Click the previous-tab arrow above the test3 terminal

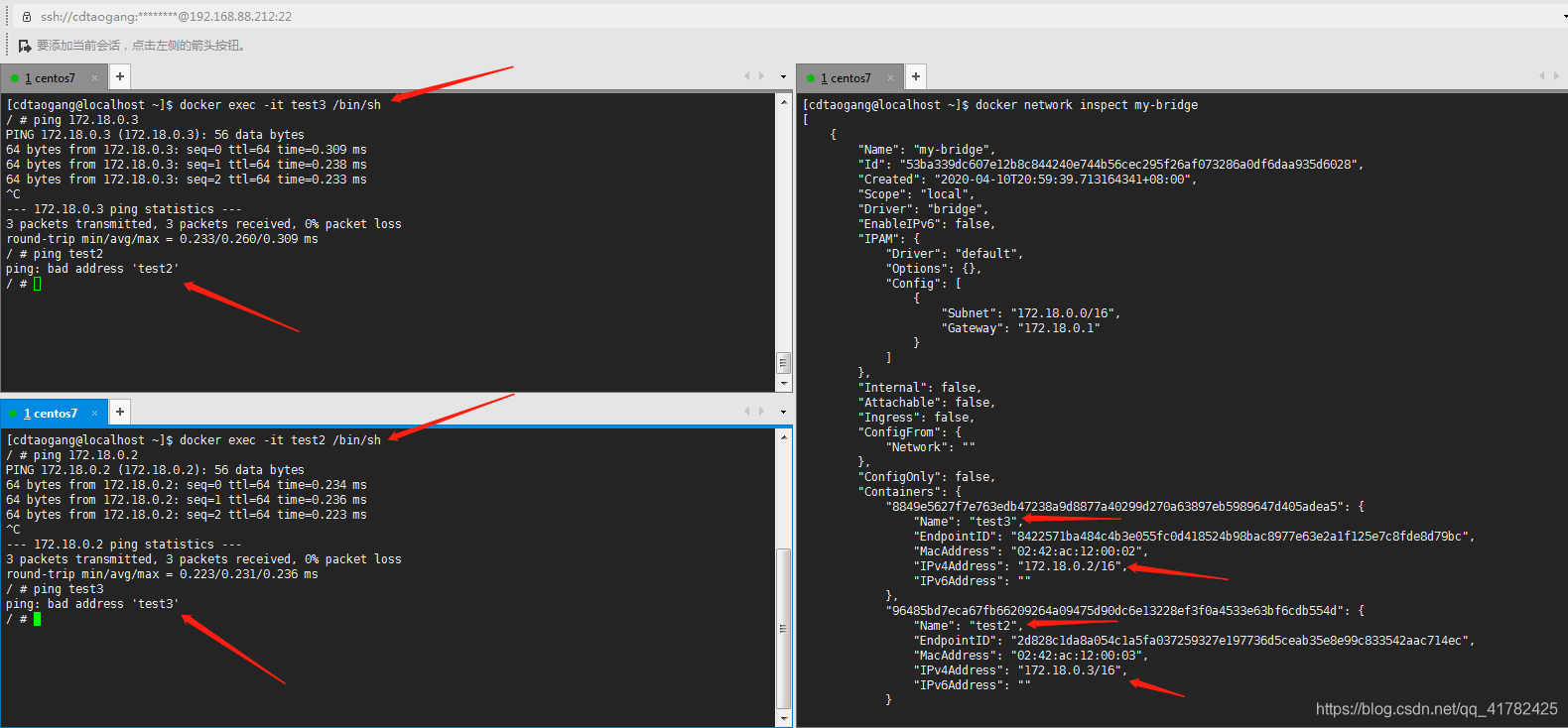pos(747,76)
